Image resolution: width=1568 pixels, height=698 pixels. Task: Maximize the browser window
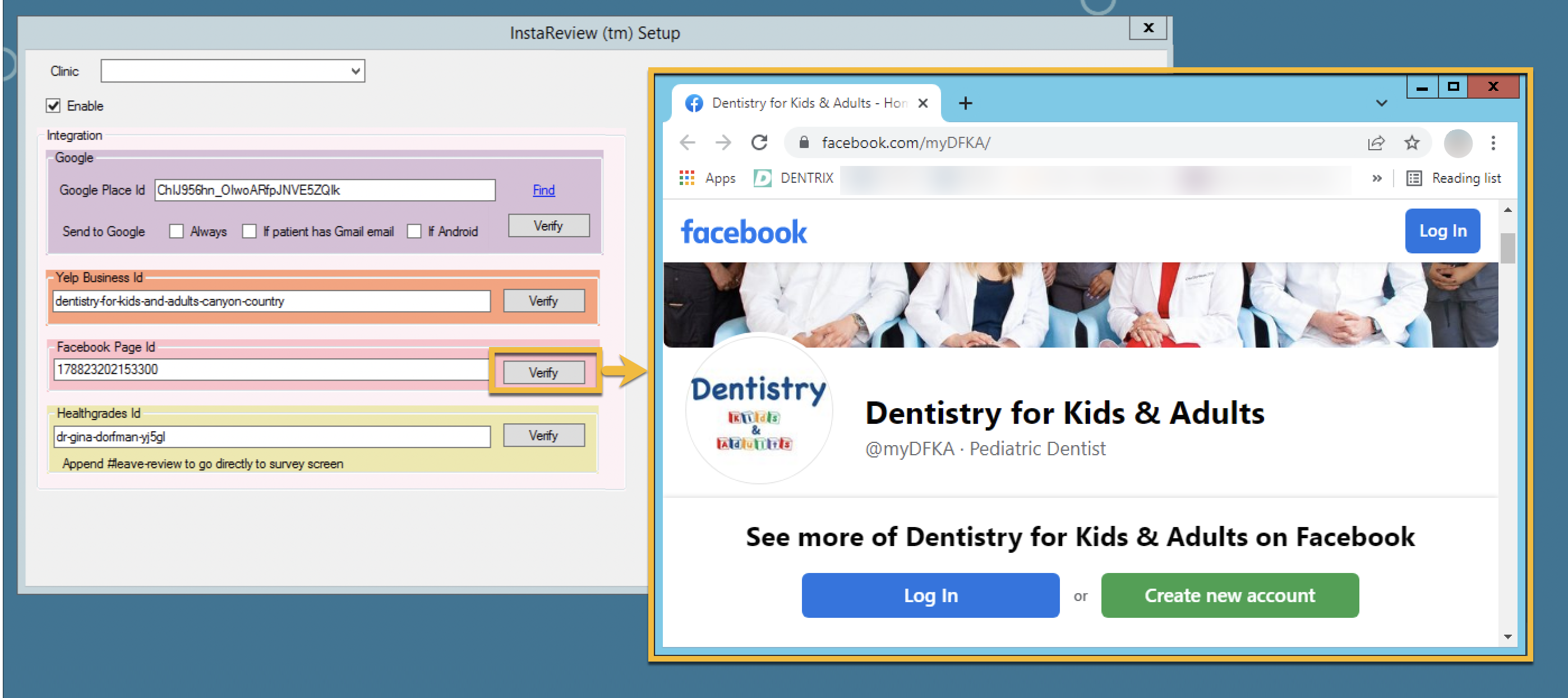click(x=1453, y=87)
